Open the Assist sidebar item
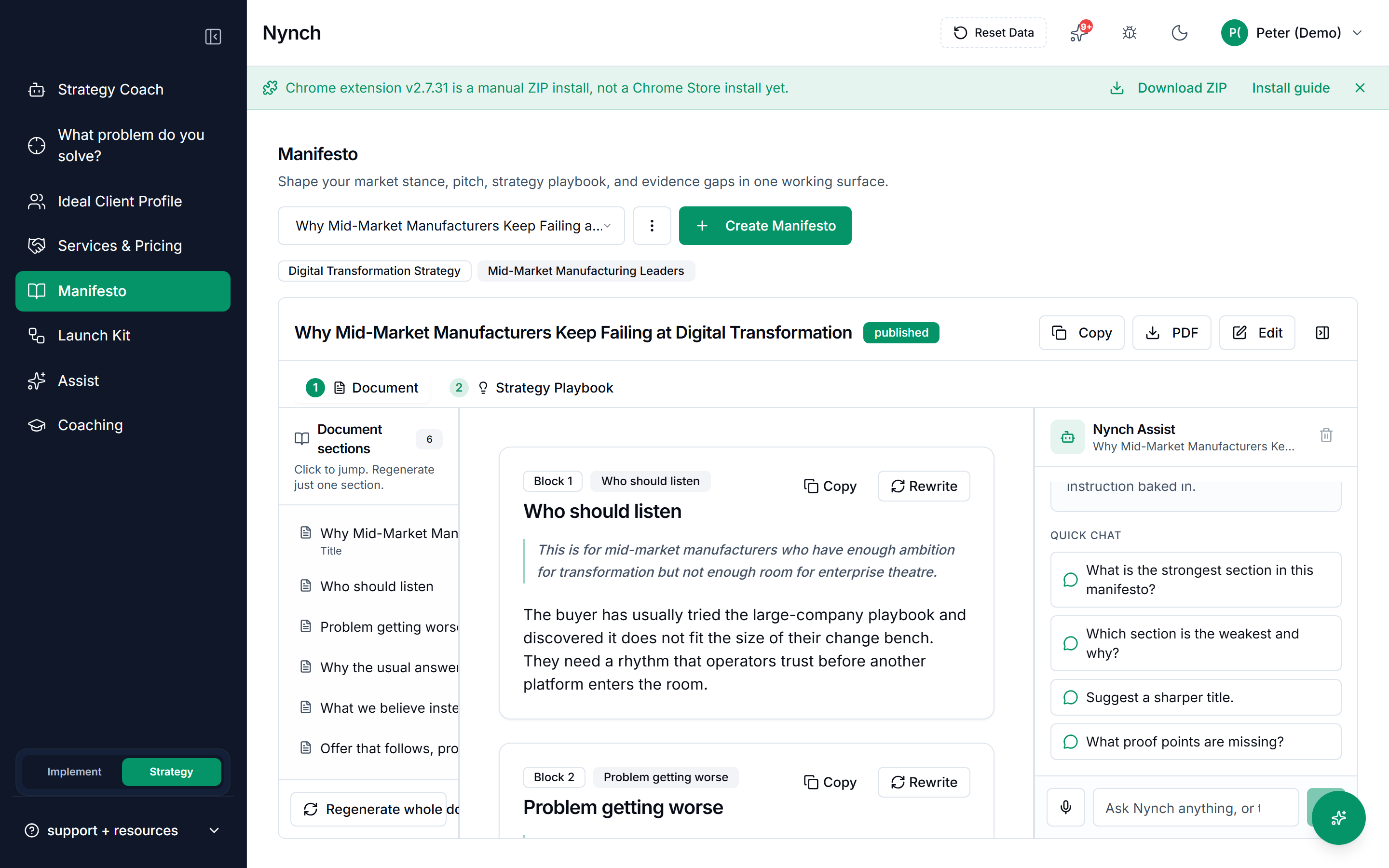This screenshot has width=1389, height=868. (123, 380)
